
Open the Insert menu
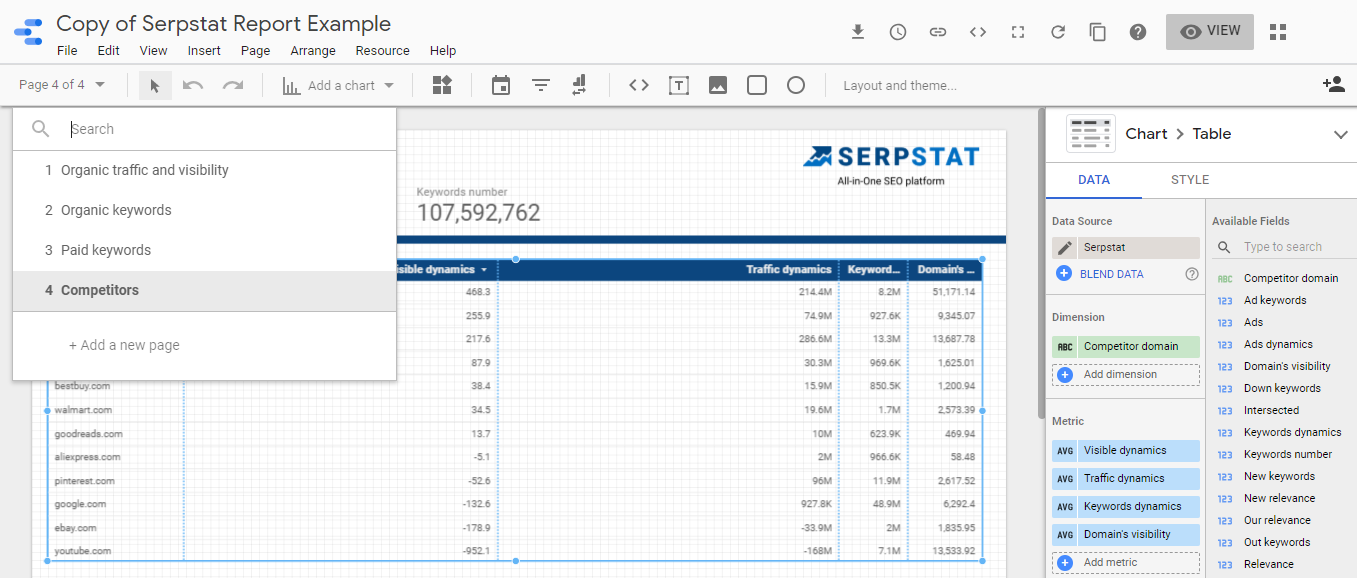204,51
